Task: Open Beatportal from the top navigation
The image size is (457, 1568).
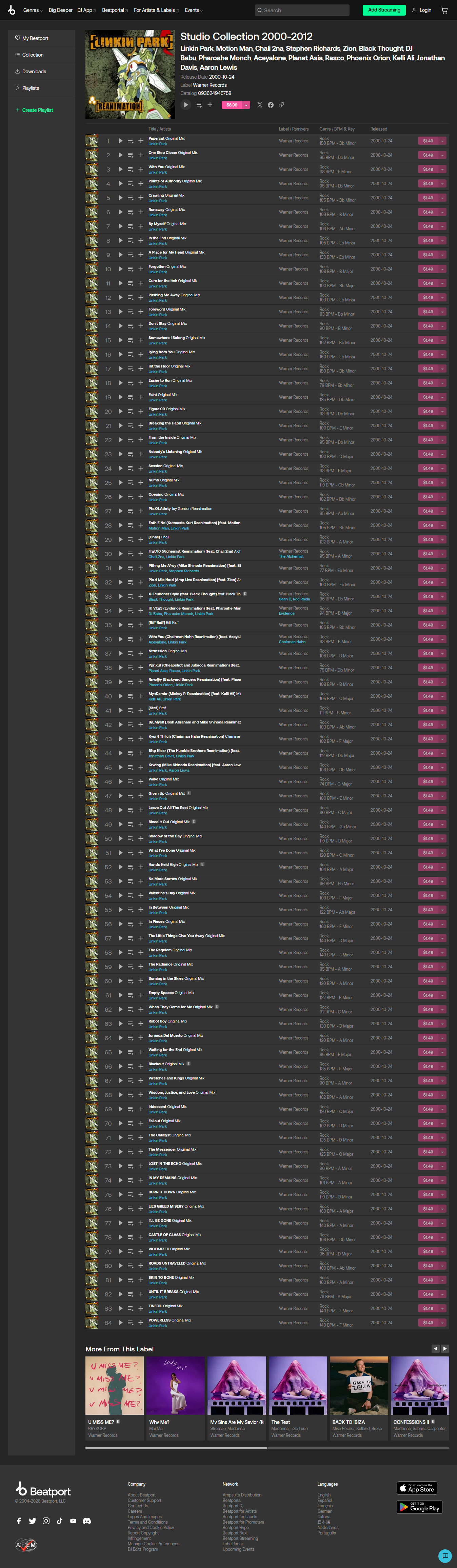Action: pyautogui.click(x=114, y=11)
